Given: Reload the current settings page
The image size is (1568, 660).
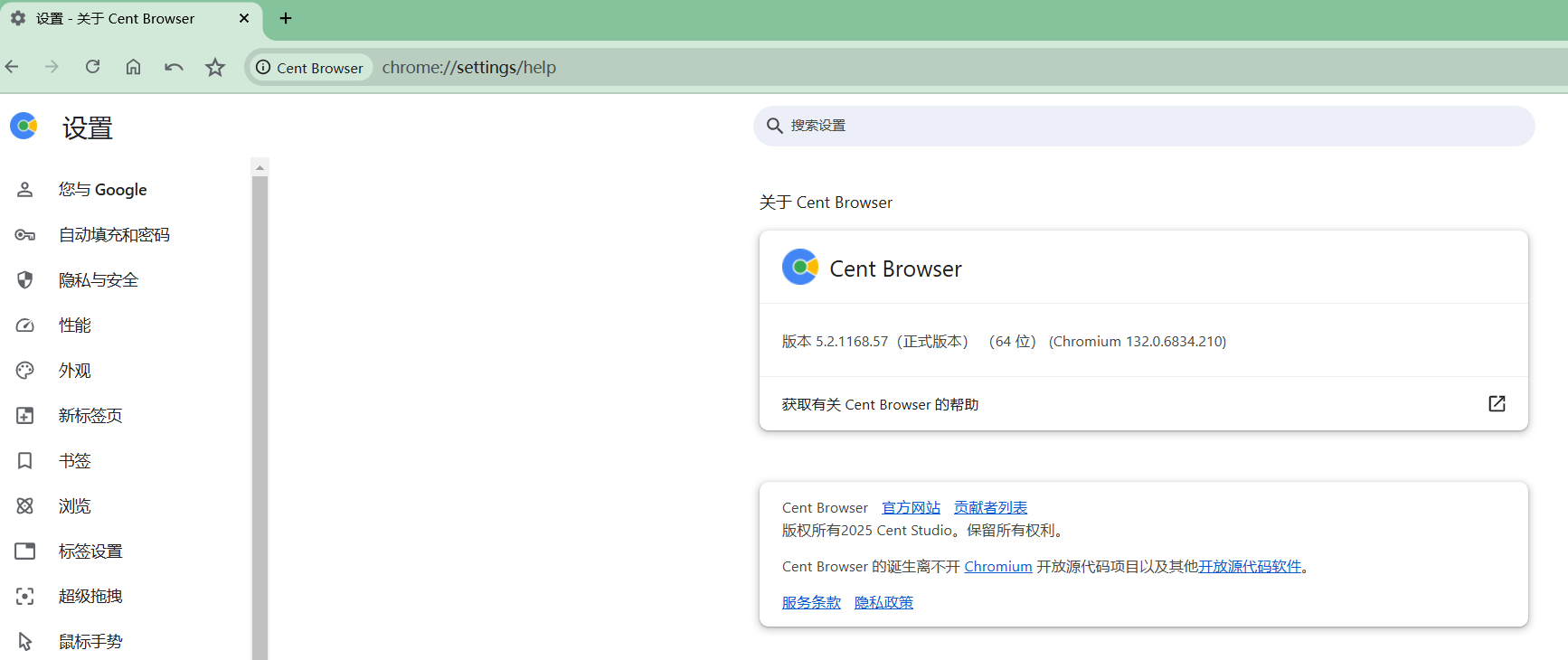Looking at the screenshot, I should pyautogui.click(x=92, y=67).
